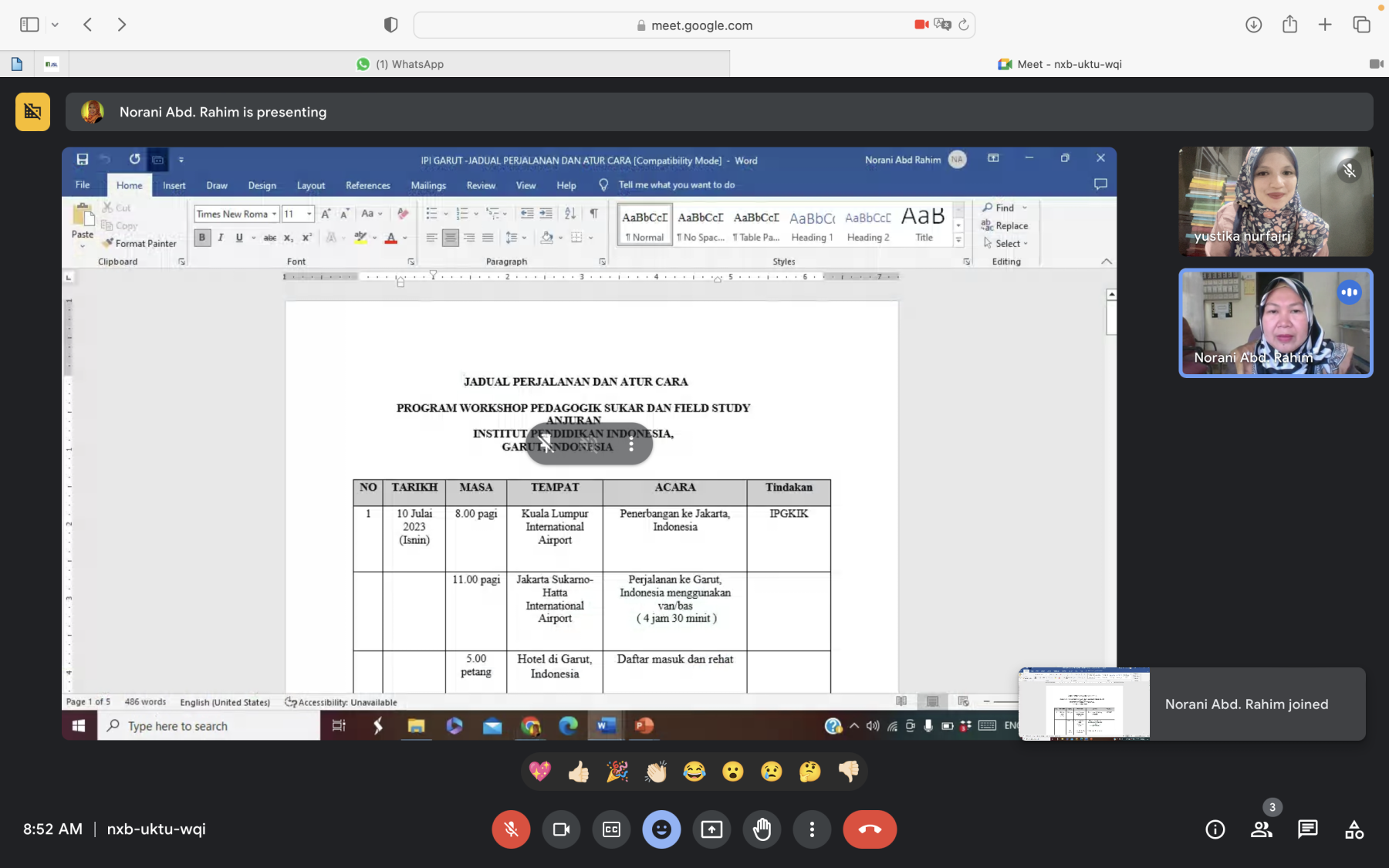Expand the Word styles gallery

pyautogui.click(x=958, y=241)
